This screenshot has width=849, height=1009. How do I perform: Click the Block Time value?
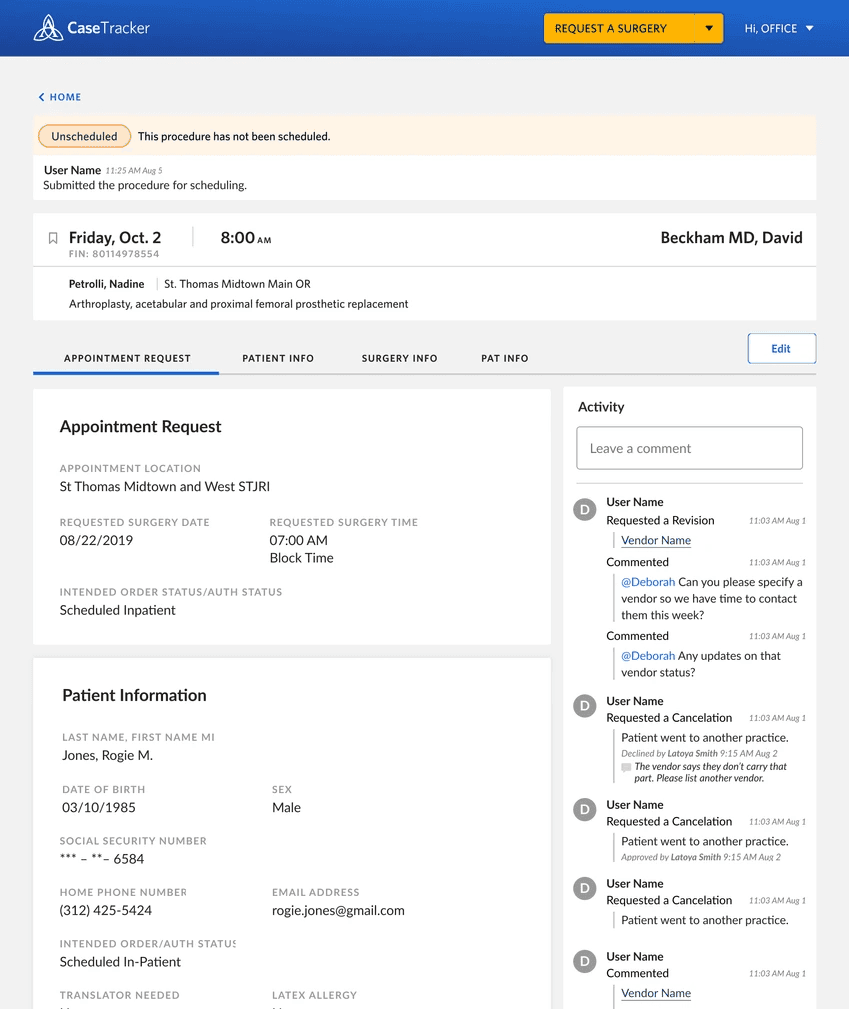click(301, 559)
